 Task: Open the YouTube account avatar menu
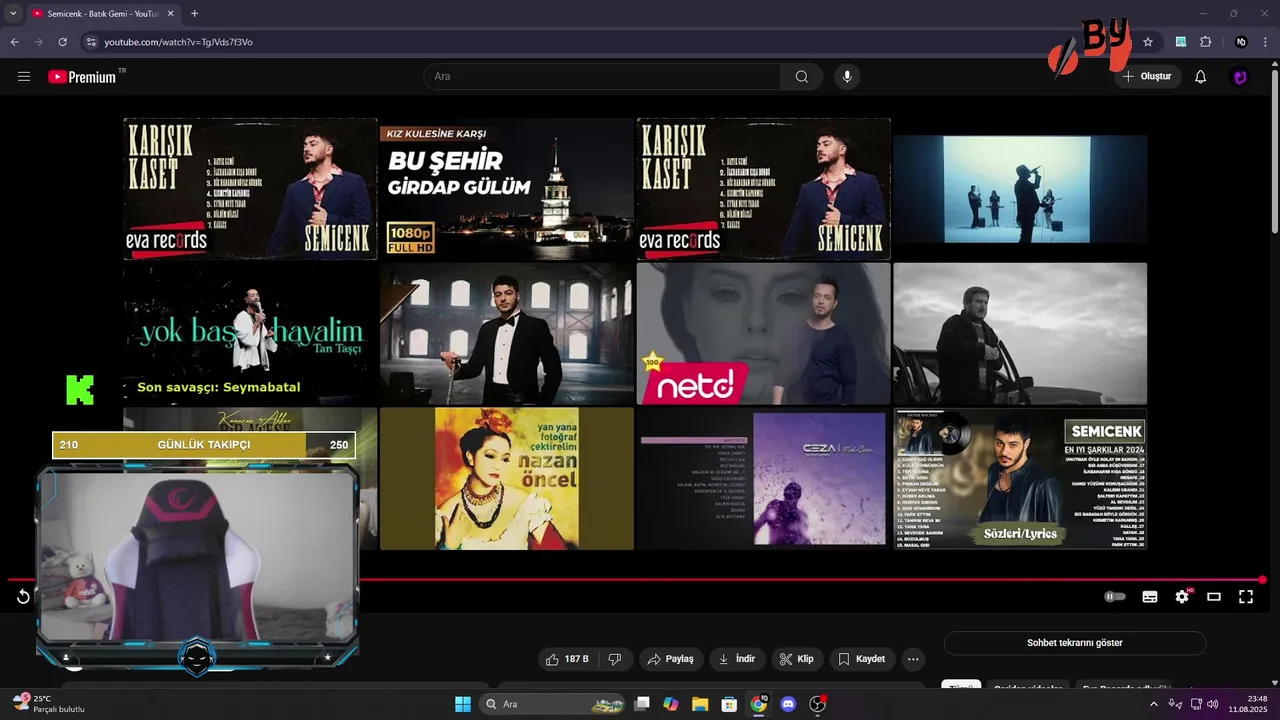point(1240,77)
